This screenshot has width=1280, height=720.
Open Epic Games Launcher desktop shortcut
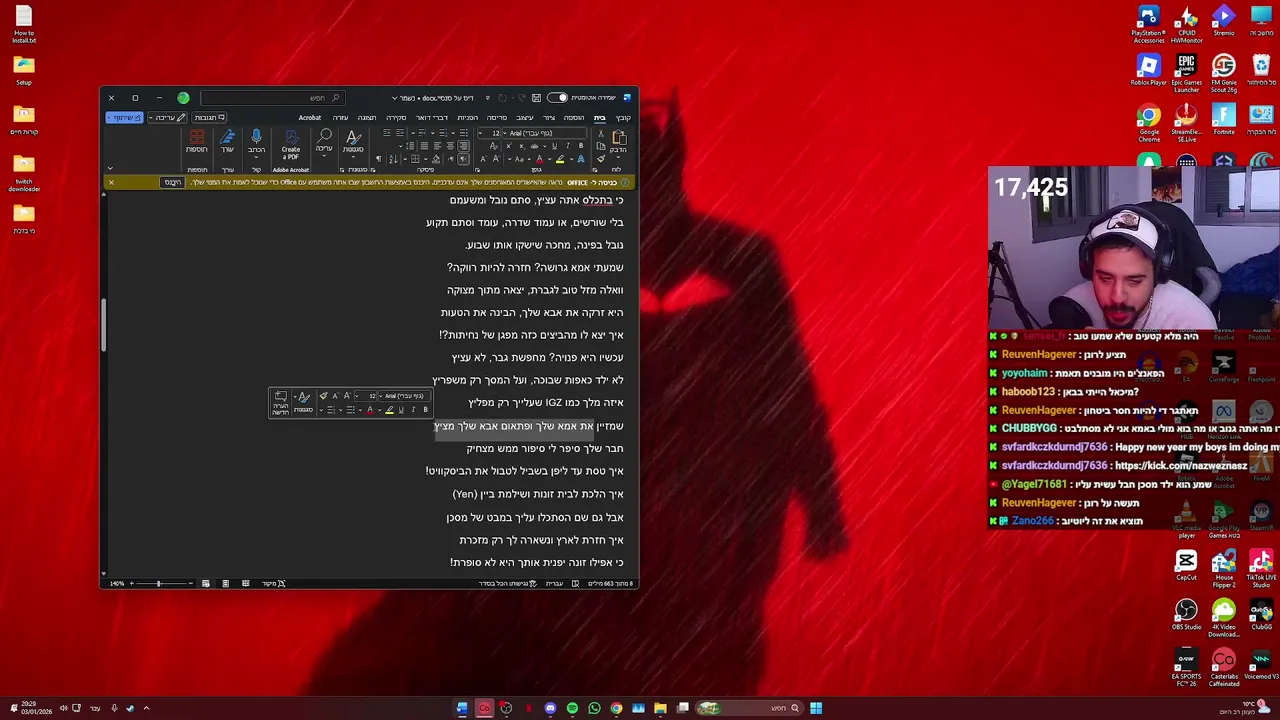click(1186, 73)
